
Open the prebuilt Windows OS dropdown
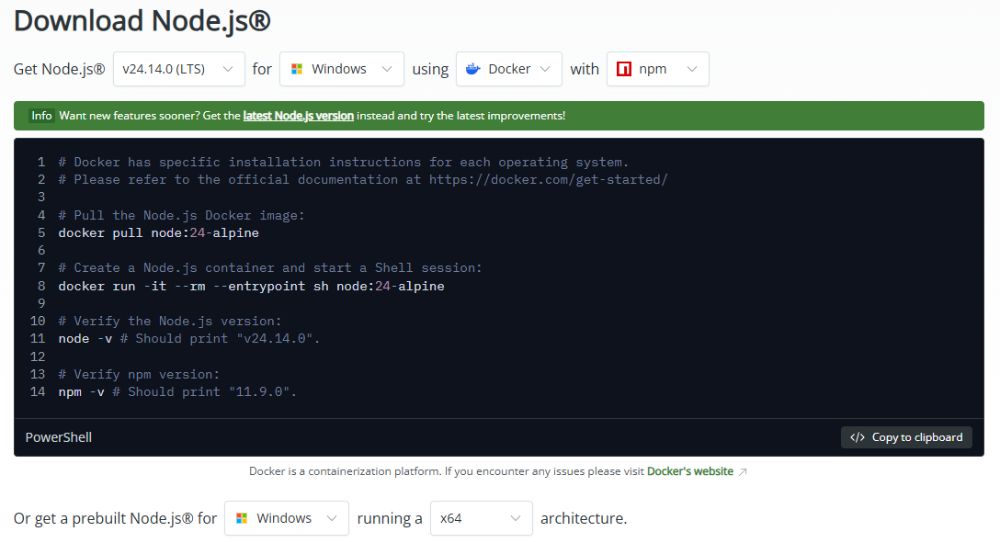286,518
